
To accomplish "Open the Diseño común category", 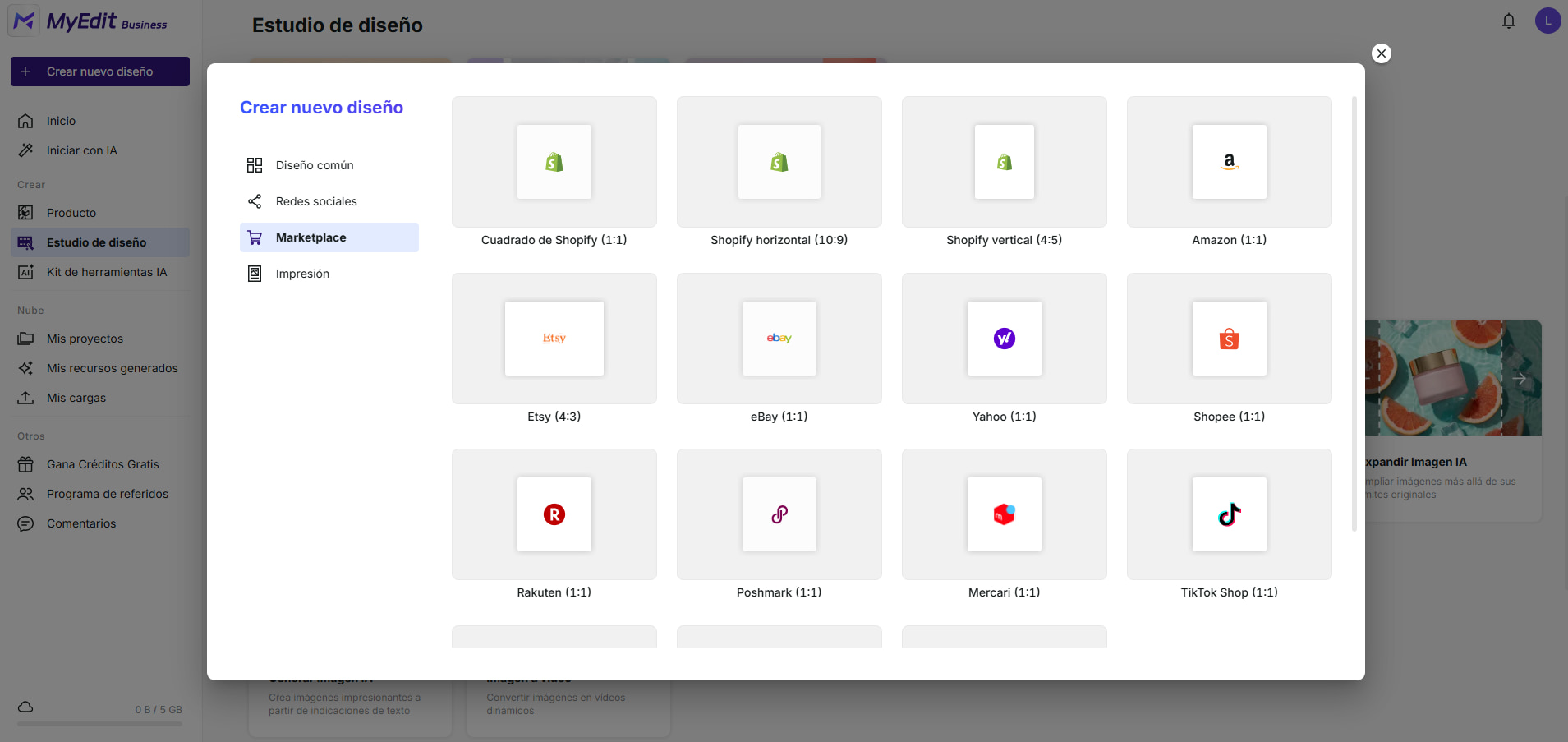I will 329,165.
